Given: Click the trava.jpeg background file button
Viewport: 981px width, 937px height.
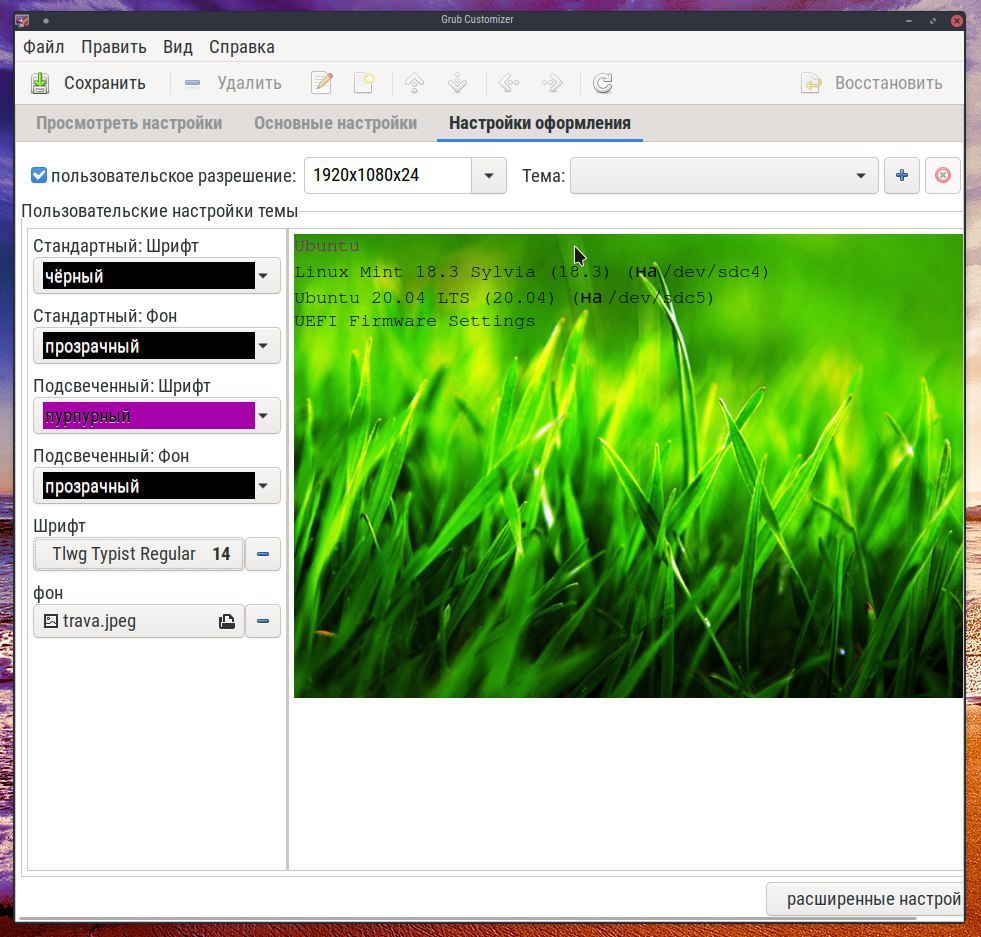Looking at the screenshot, I should (139, 621).
